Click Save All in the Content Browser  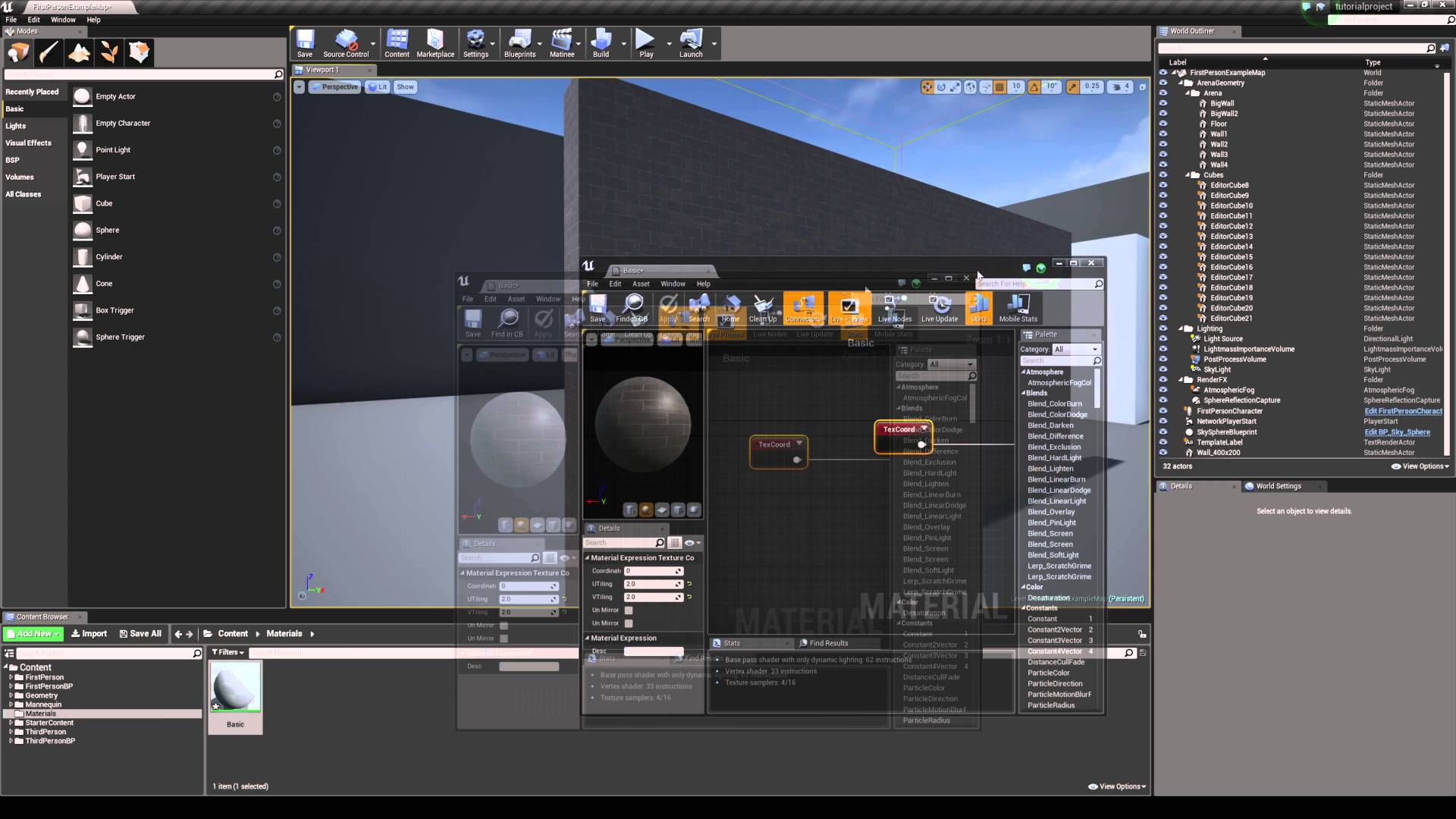click(140, 633)
